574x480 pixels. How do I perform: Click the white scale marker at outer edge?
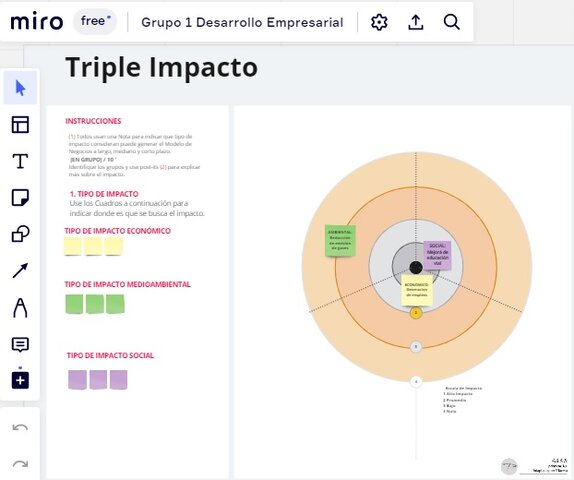(415, 382)
